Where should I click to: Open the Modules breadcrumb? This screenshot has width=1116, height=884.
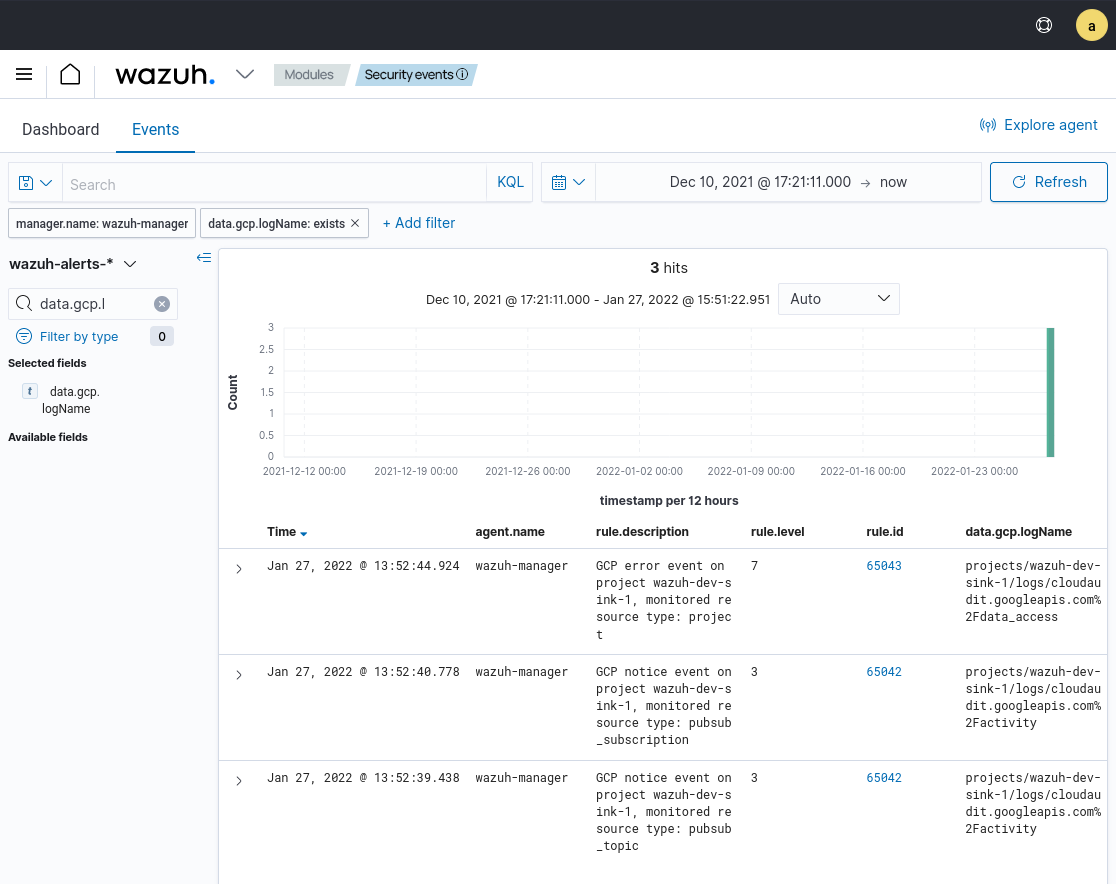point(309,75)
